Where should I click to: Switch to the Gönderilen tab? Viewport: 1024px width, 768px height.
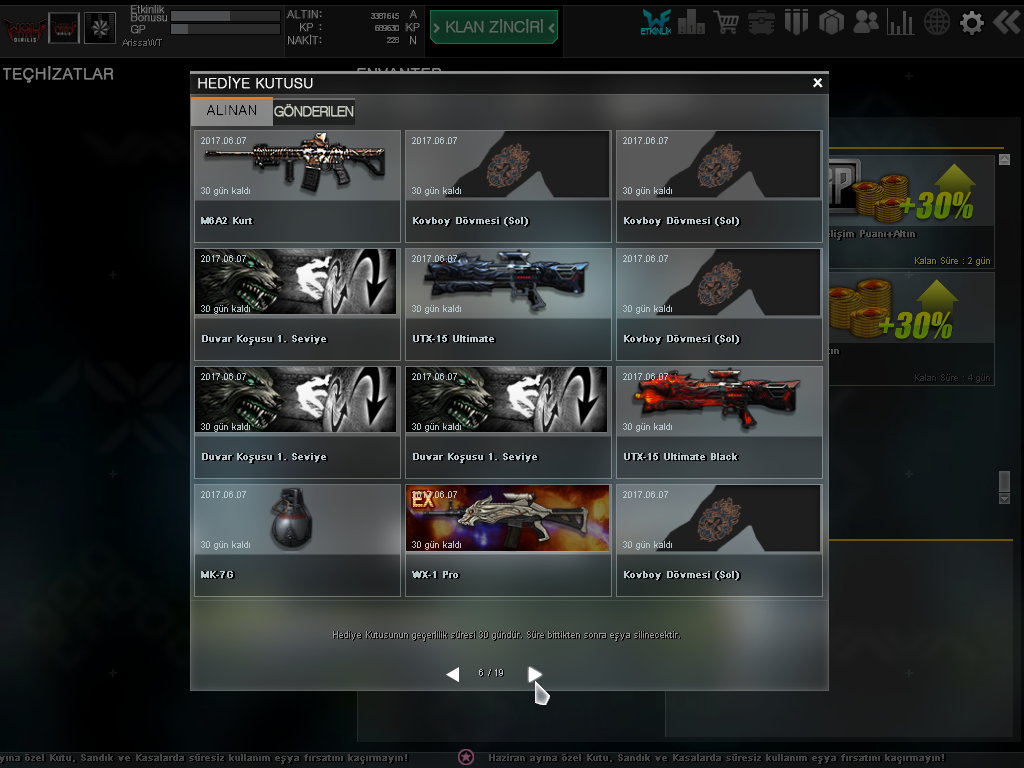pyautogui.click(x=313, y=111)
